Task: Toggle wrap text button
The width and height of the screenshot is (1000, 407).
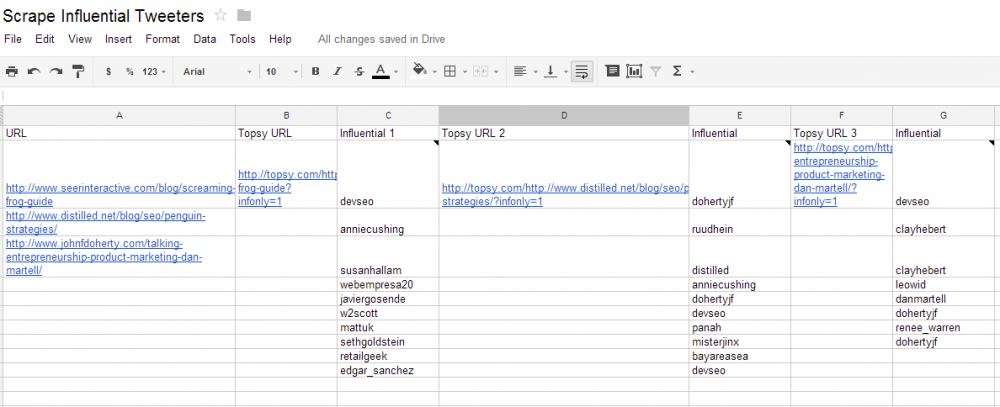Action: click(582, 71)
